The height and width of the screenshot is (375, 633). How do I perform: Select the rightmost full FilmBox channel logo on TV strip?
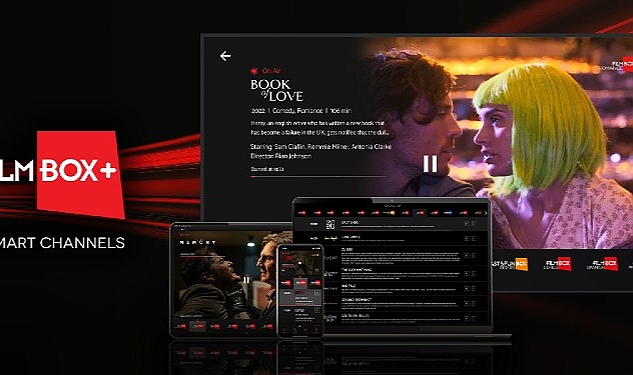602,264
